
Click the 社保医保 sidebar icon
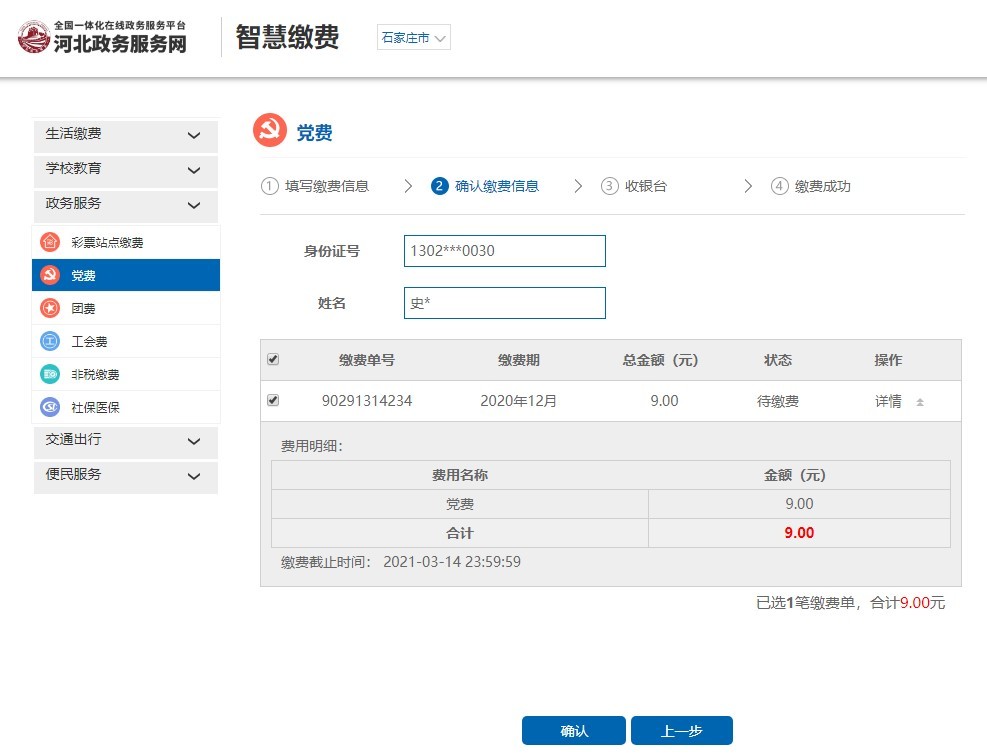(53, 409)
